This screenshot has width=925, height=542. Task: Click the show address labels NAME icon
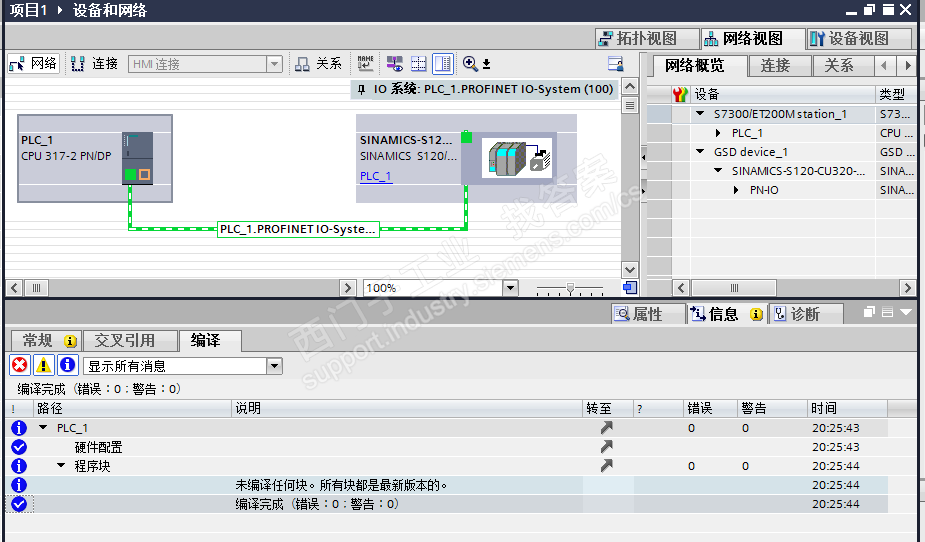365,63
